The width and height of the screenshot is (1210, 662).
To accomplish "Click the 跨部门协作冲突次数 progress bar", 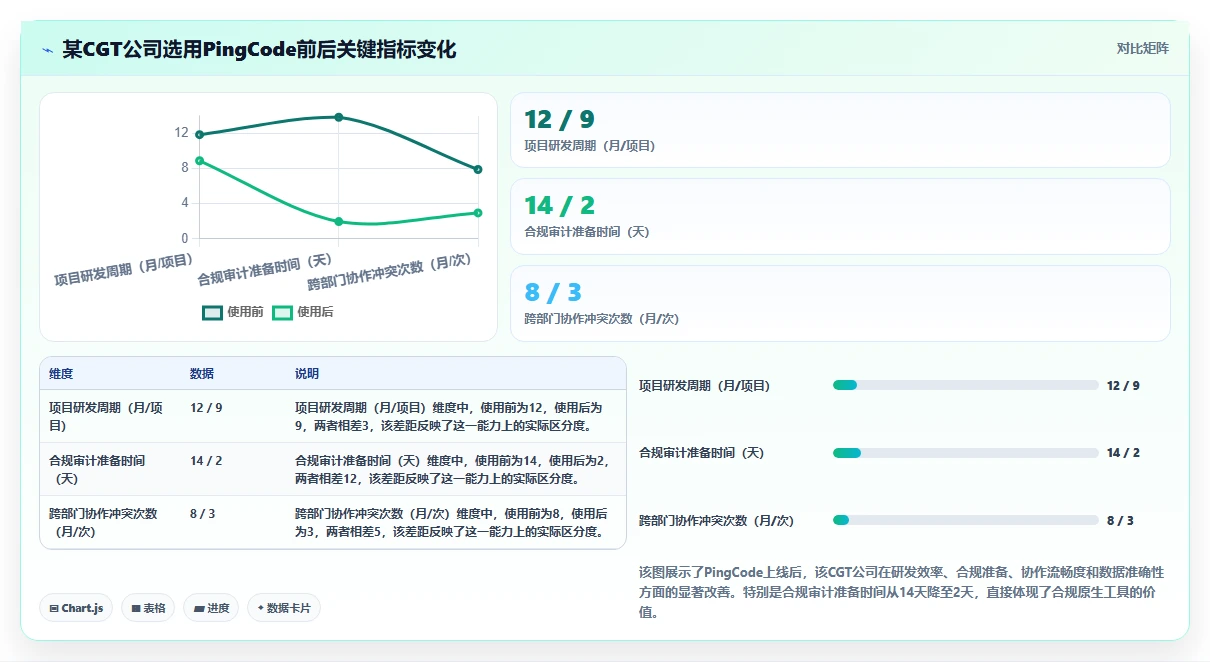I will tap(966, 520).
